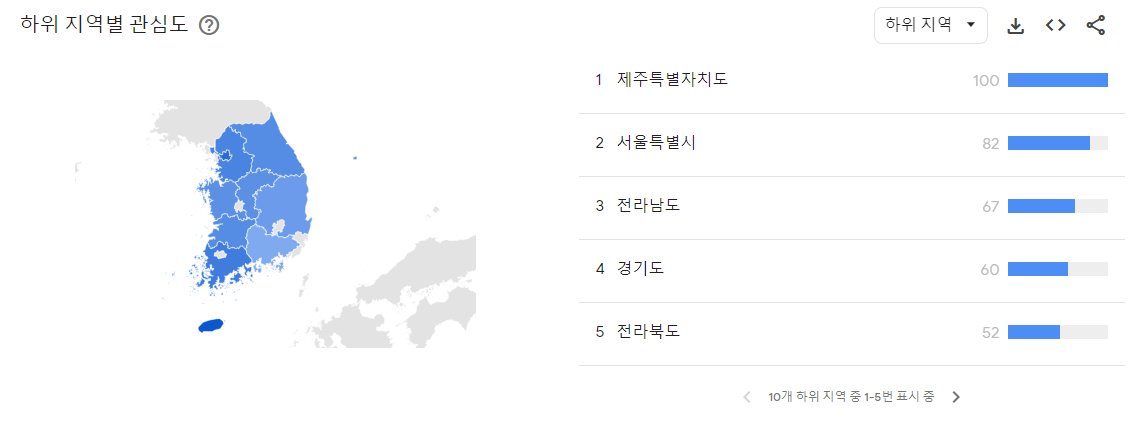The image size is (1130, 427).
Task: Click the 100 value bar for 제주특별자치도
Action: [1057, 80]
